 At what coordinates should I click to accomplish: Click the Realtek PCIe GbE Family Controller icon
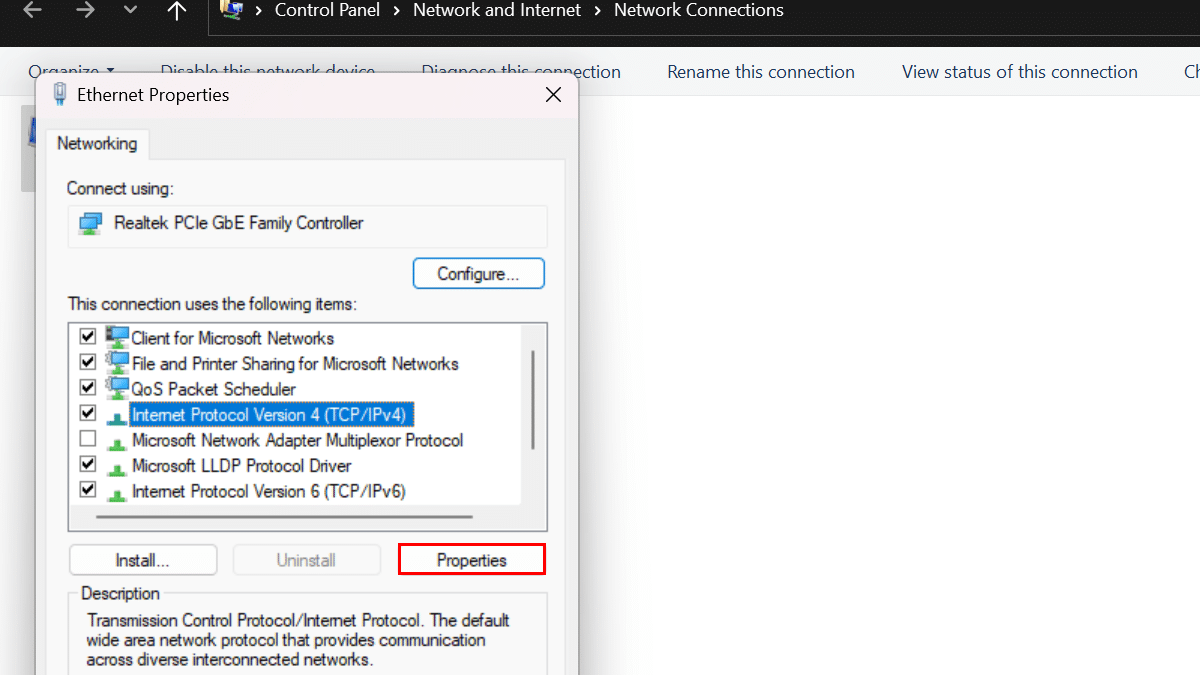90,226
